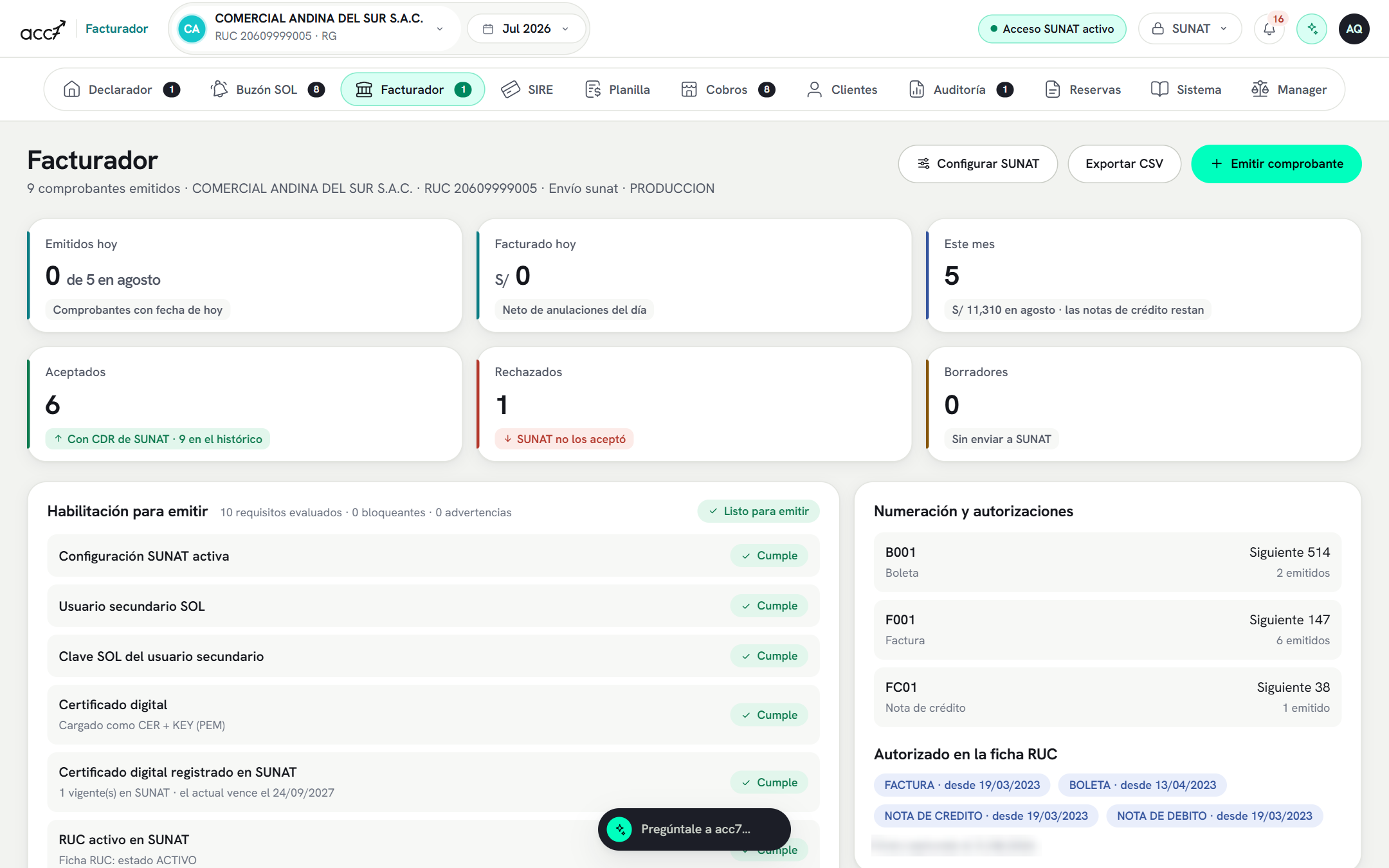Open the Jul 2026 period dropdown
The width and height of the screenshot is (1389, 868).
tap(526, 29)
